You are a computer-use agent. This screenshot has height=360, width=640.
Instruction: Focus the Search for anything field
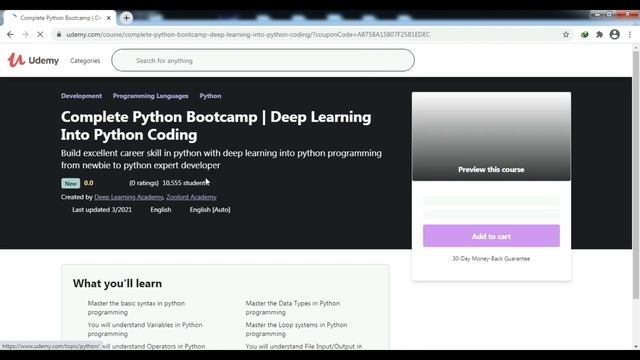[x=263, y=60]
